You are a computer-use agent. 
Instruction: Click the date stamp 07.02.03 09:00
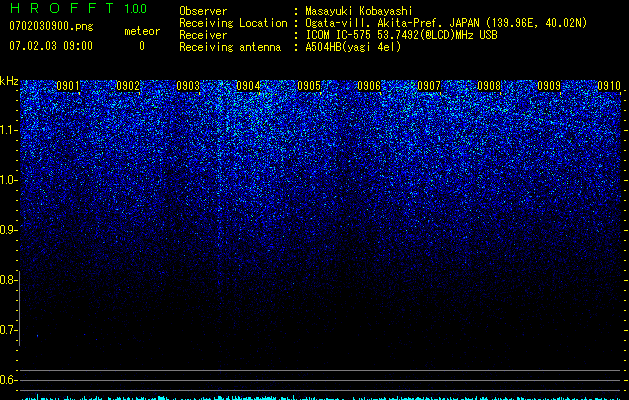pos(51,46)
